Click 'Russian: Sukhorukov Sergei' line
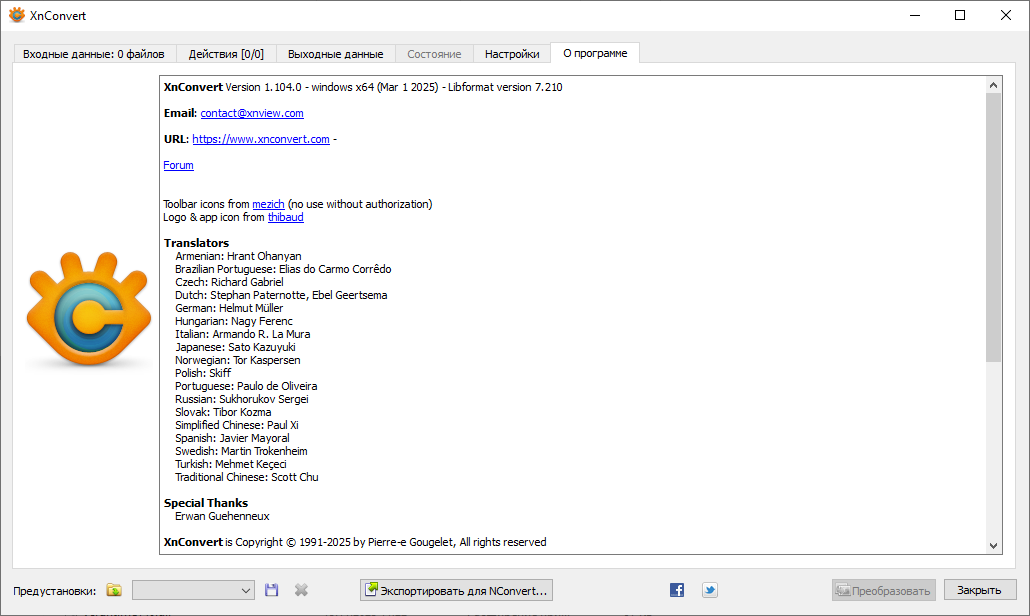The image size is (1030, 616). [242, 399]
